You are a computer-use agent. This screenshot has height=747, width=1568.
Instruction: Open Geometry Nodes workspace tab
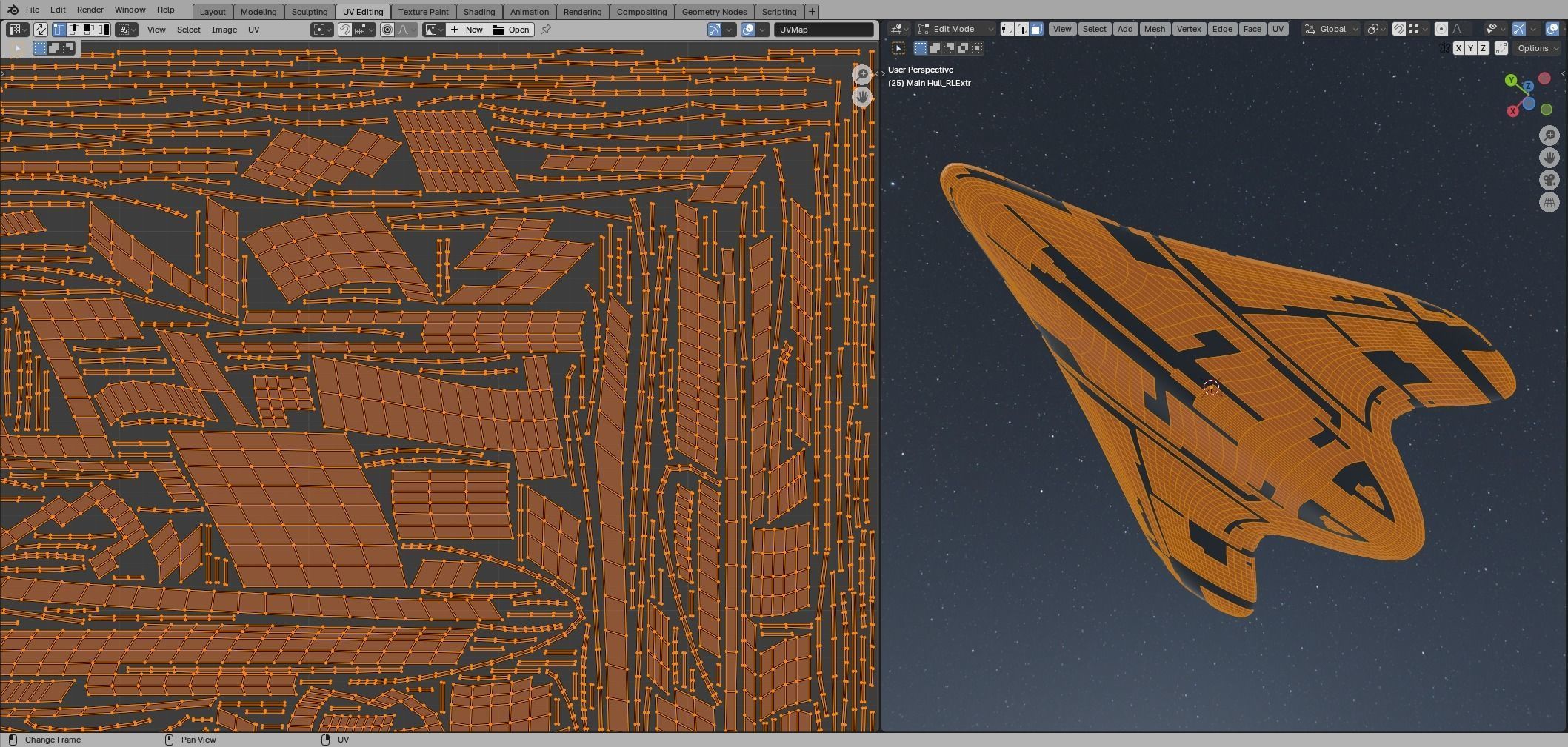click(x=714, y=11)
